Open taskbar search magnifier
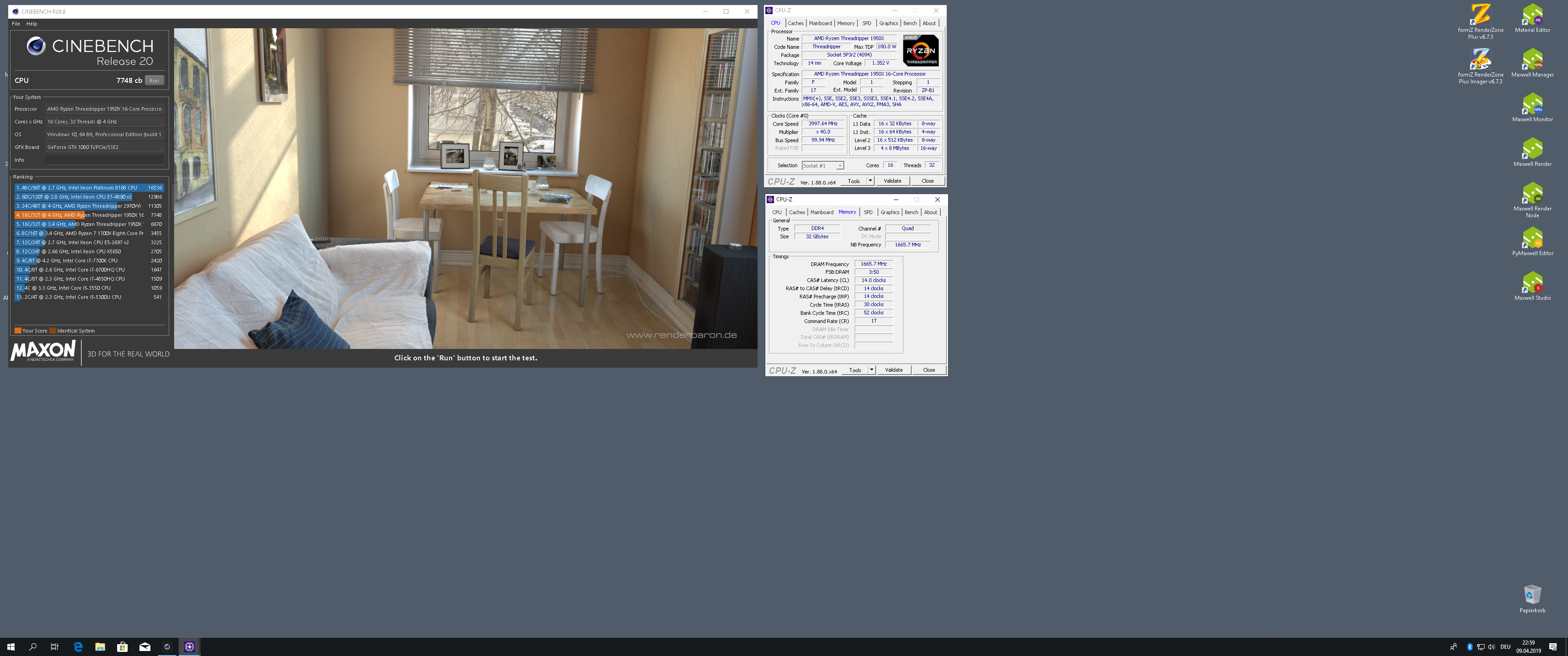Viewport: 1568px width, 656px height. tap(33, 647)
